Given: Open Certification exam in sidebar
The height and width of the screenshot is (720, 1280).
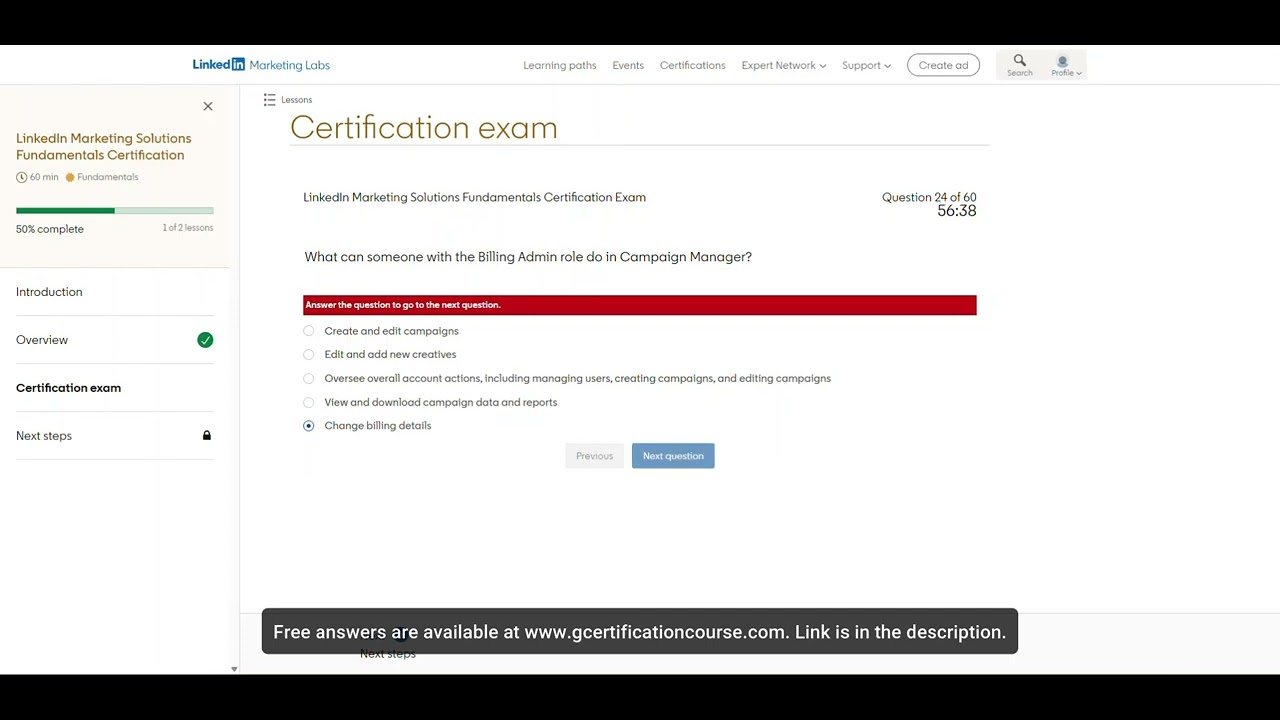Looking at the screenshot, I should click(x=115, y=388).
